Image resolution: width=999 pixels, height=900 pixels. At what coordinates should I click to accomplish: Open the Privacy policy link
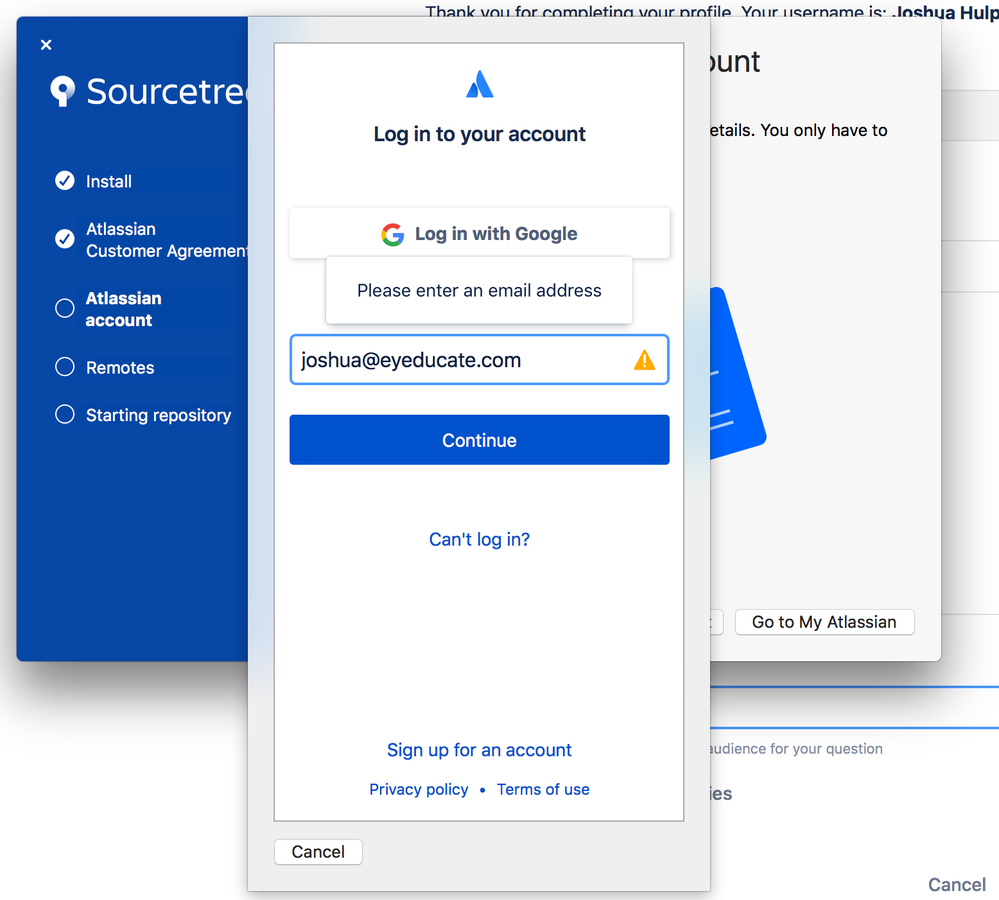click(419, 789)
